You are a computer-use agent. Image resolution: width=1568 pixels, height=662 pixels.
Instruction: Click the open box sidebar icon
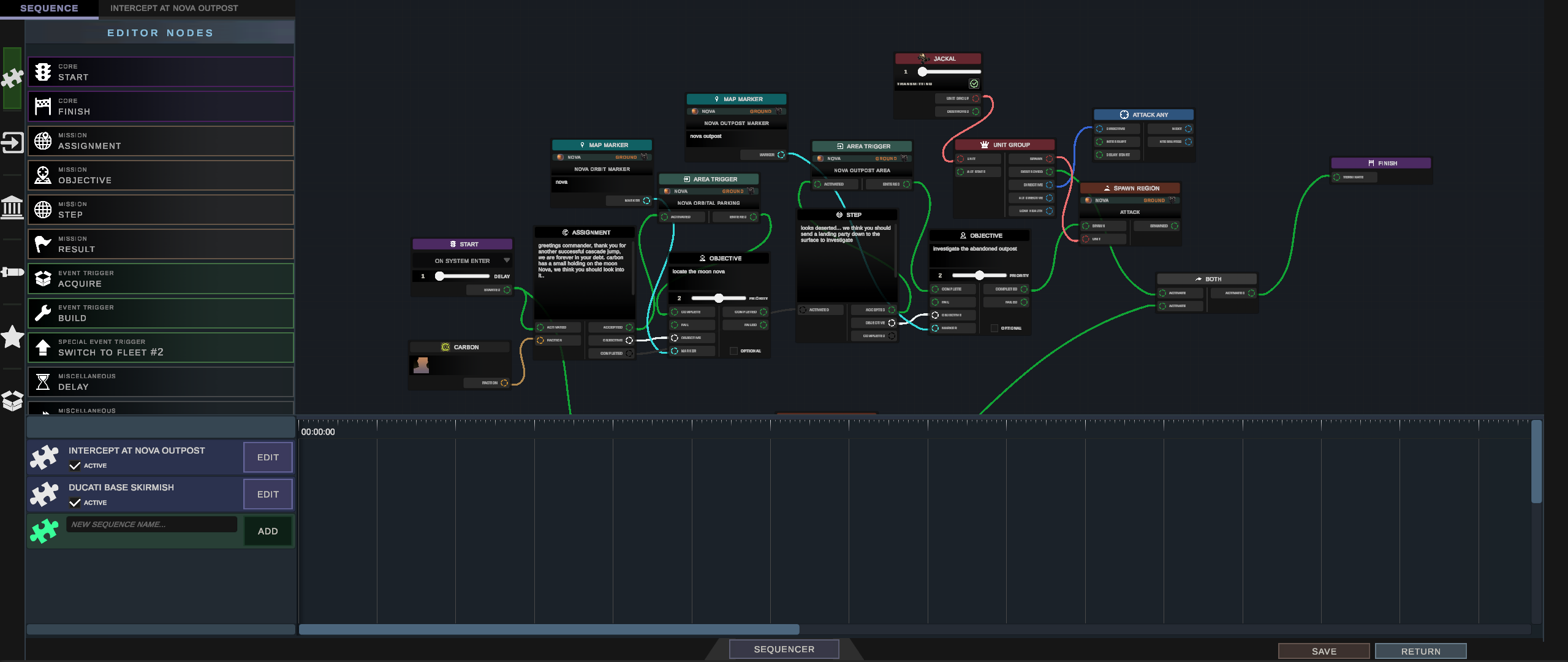pyautogui.click(x=12, y=401)
